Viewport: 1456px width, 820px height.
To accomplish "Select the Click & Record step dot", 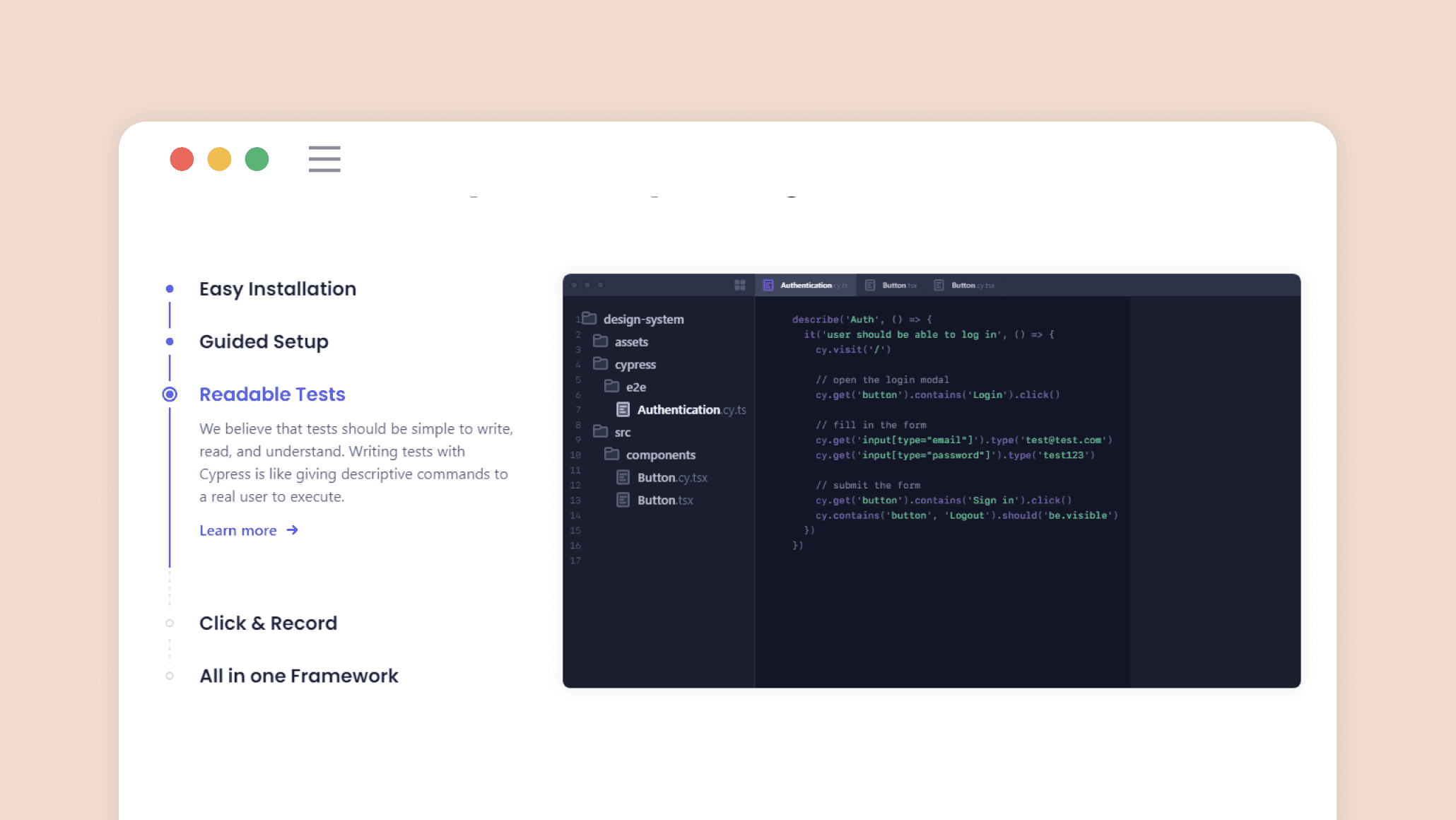I will 170,623.
